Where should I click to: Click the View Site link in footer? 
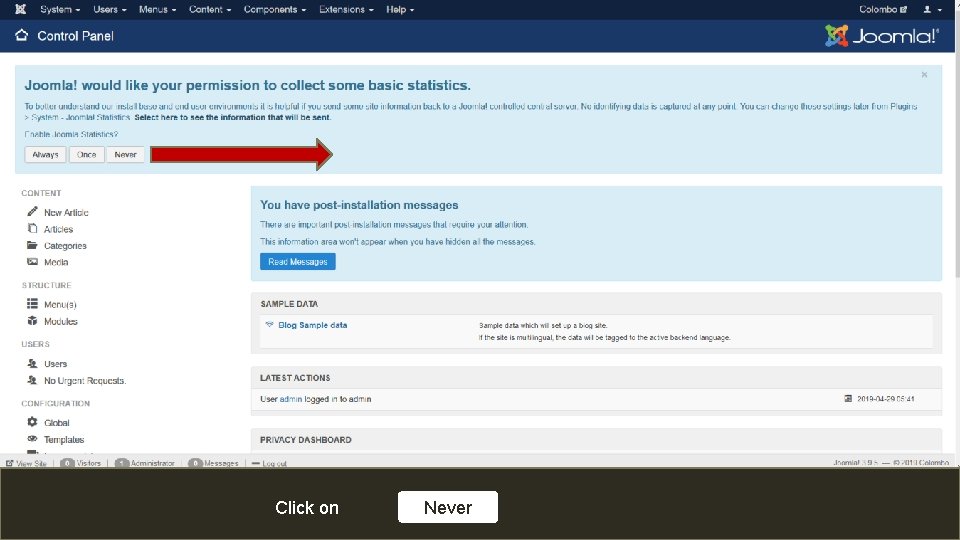click(26, 463)
